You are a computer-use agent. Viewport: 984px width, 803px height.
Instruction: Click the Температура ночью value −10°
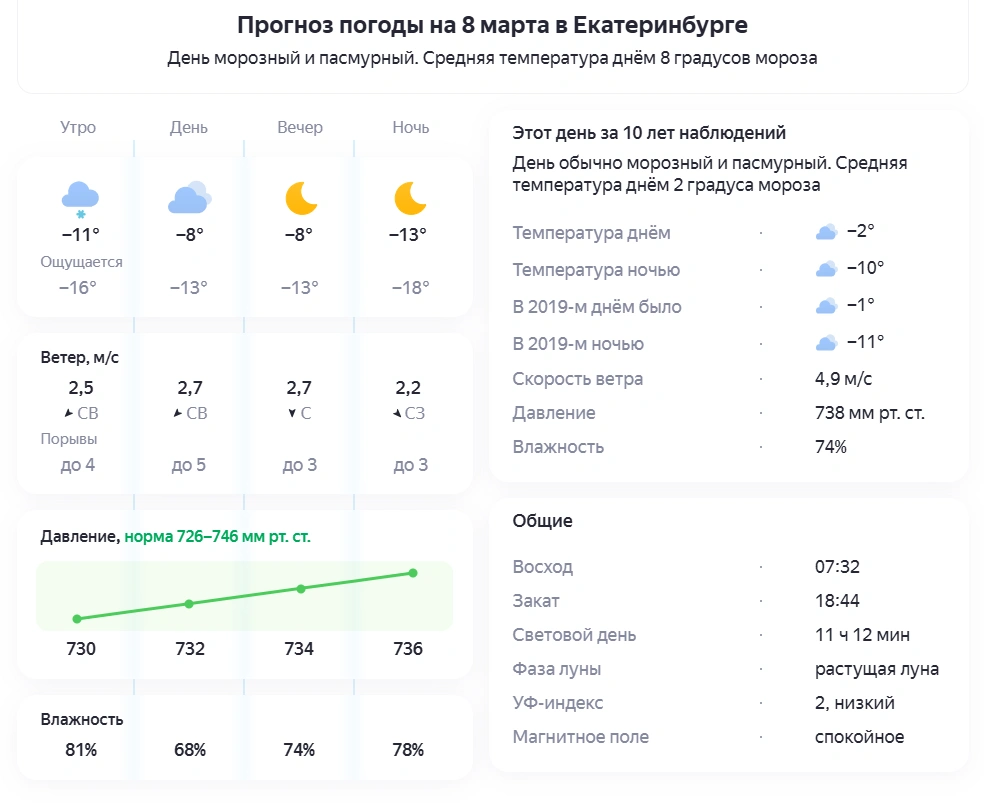point(865,268)
